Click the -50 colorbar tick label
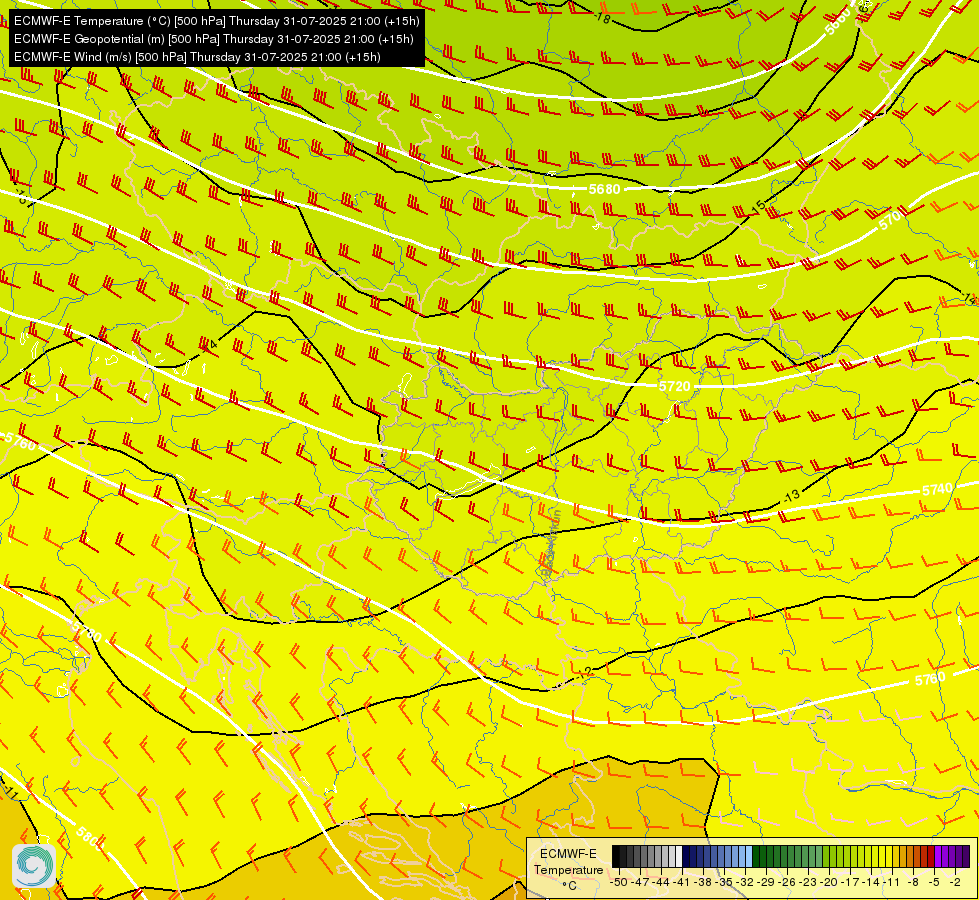 pos(619,882)
